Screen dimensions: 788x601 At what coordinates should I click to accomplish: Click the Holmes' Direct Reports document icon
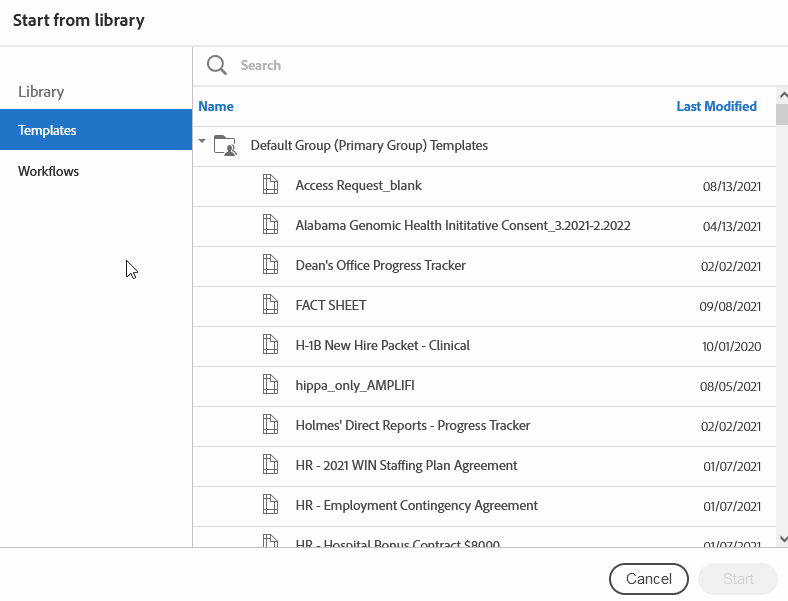[270, 425]
